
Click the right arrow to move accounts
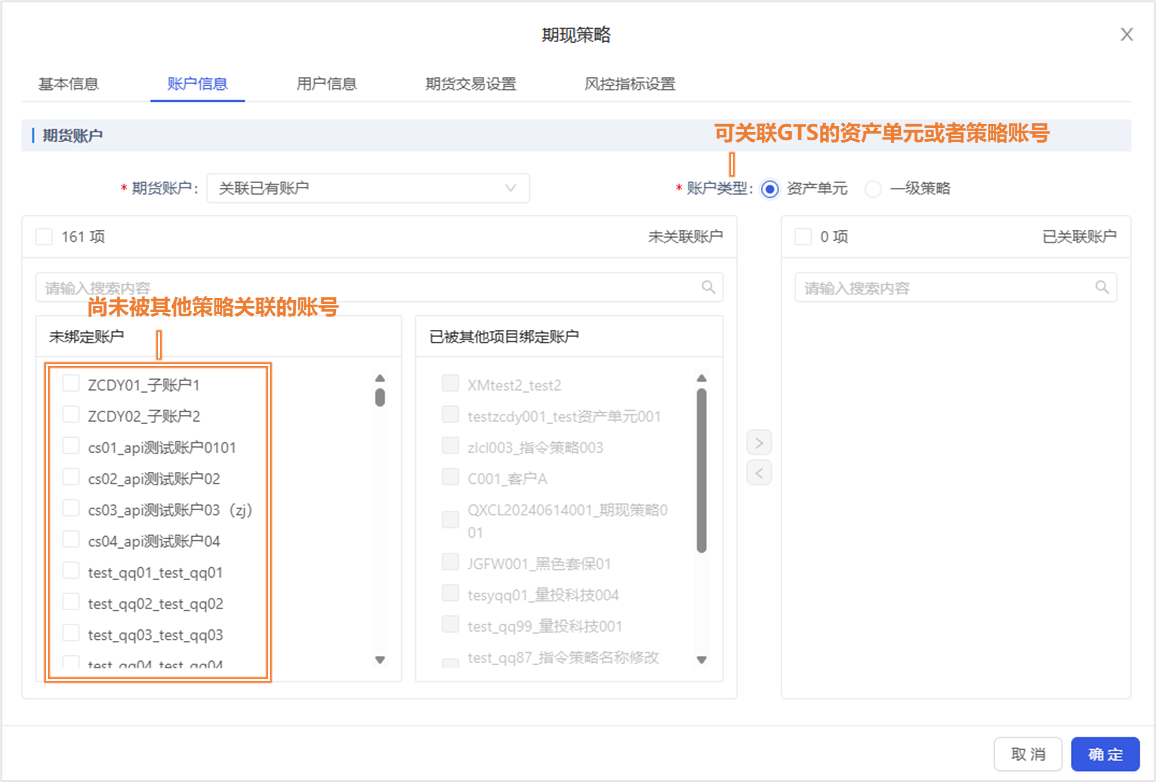[x=759, y=442]
